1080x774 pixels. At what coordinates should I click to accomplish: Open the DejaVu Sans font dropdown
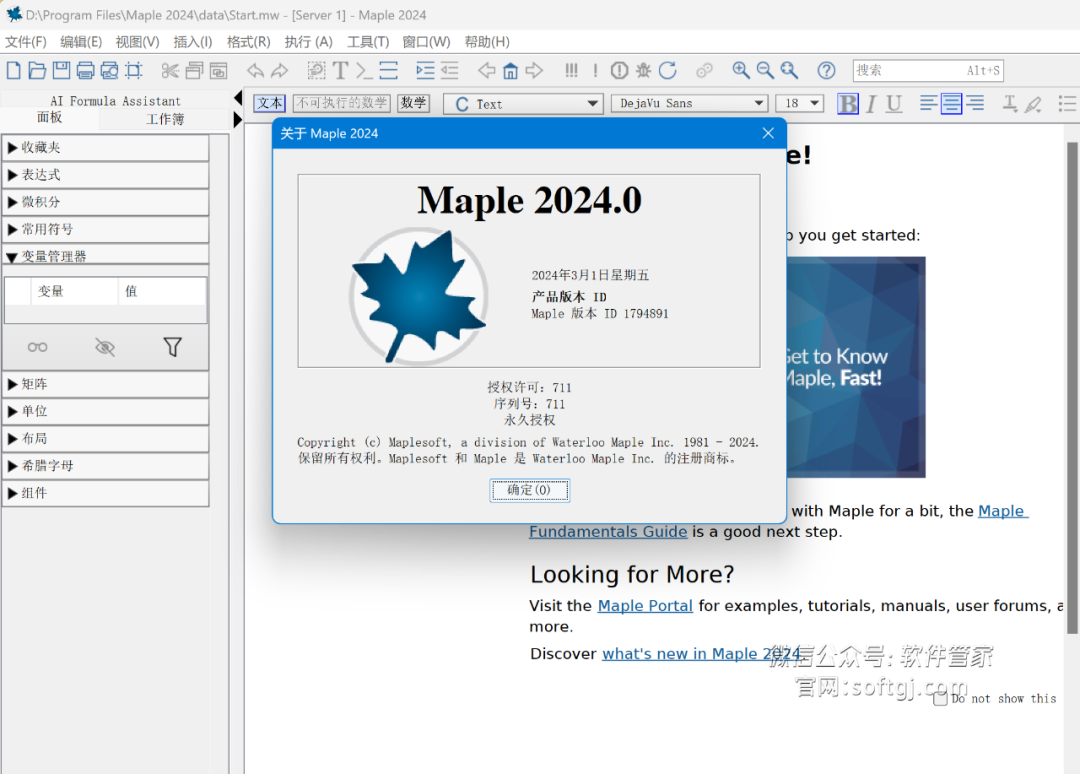point(689,103)
